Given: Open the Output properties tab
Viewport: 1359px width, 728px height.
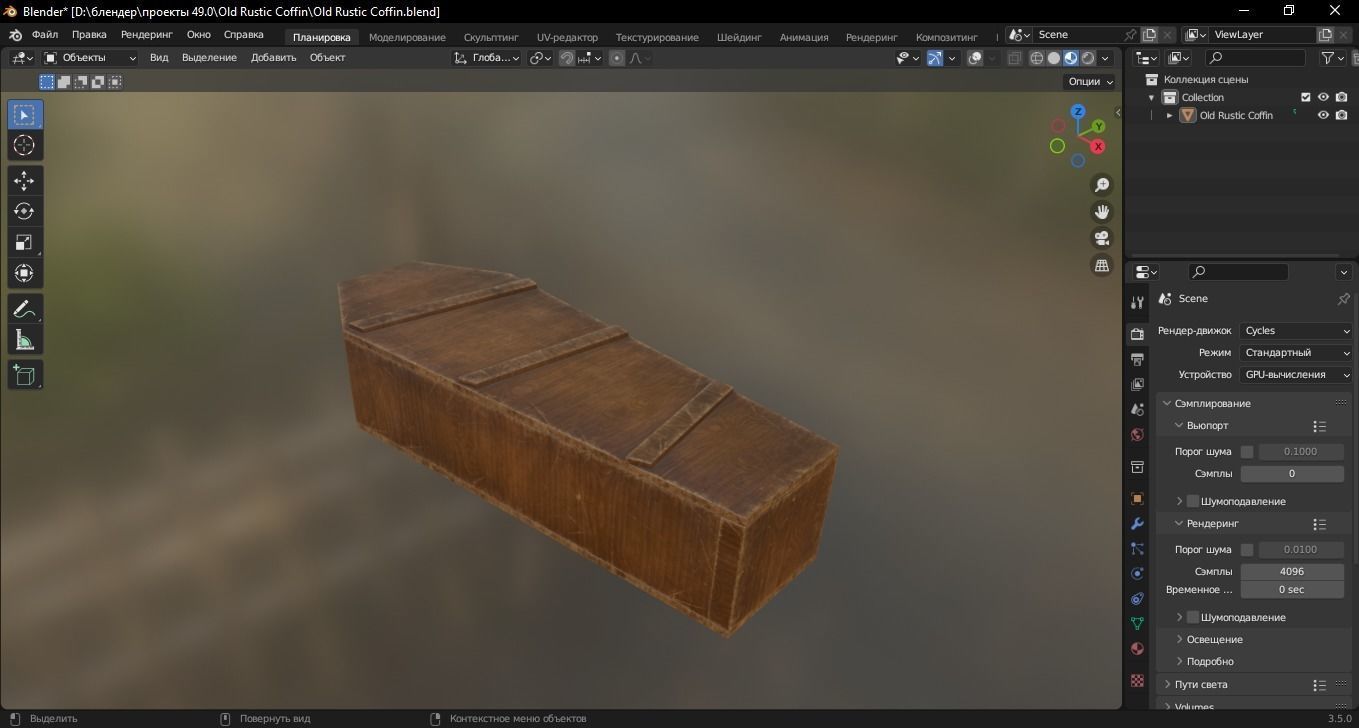Looking at the screenshot, I should tap(1137, 359).
